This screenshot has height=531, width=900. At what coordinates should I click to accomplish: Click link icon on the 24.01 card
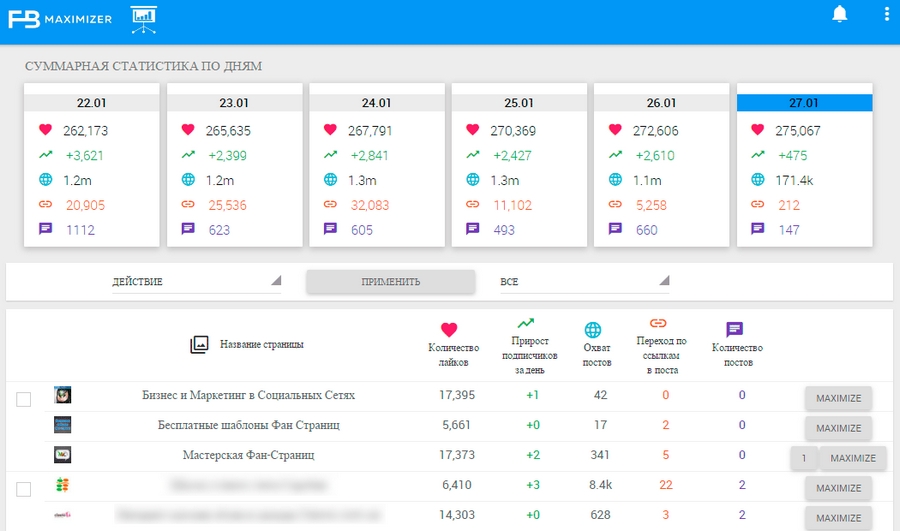point(330,204)
